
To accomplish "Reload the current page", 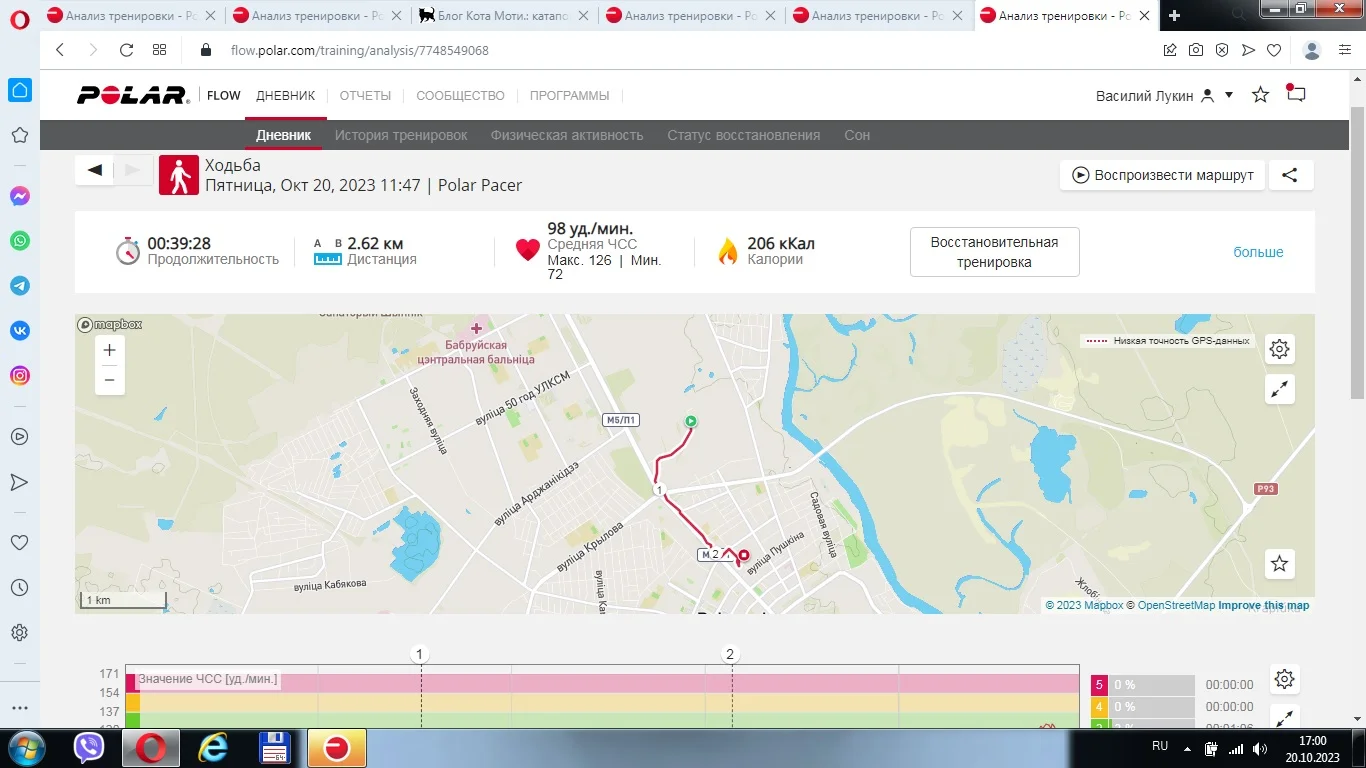I will [126, 50].
